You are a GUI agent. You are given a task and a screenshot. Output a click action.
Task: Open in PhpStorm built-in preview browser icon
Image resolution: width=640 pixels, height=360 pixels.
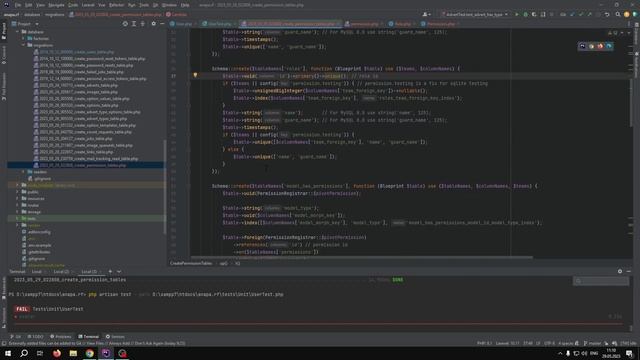[582, 46]
